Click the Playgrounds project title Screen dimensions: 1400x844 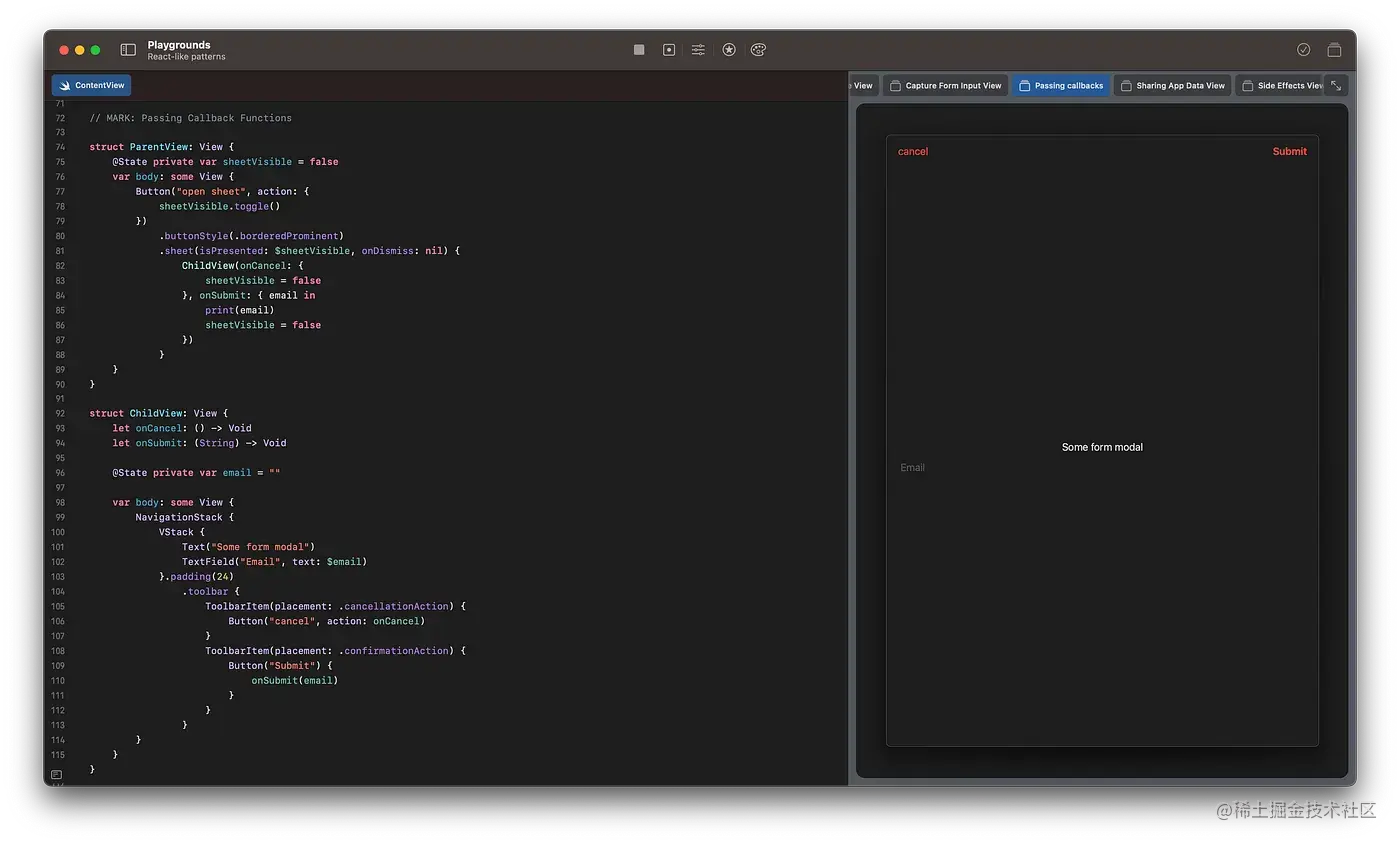(179, 45)
